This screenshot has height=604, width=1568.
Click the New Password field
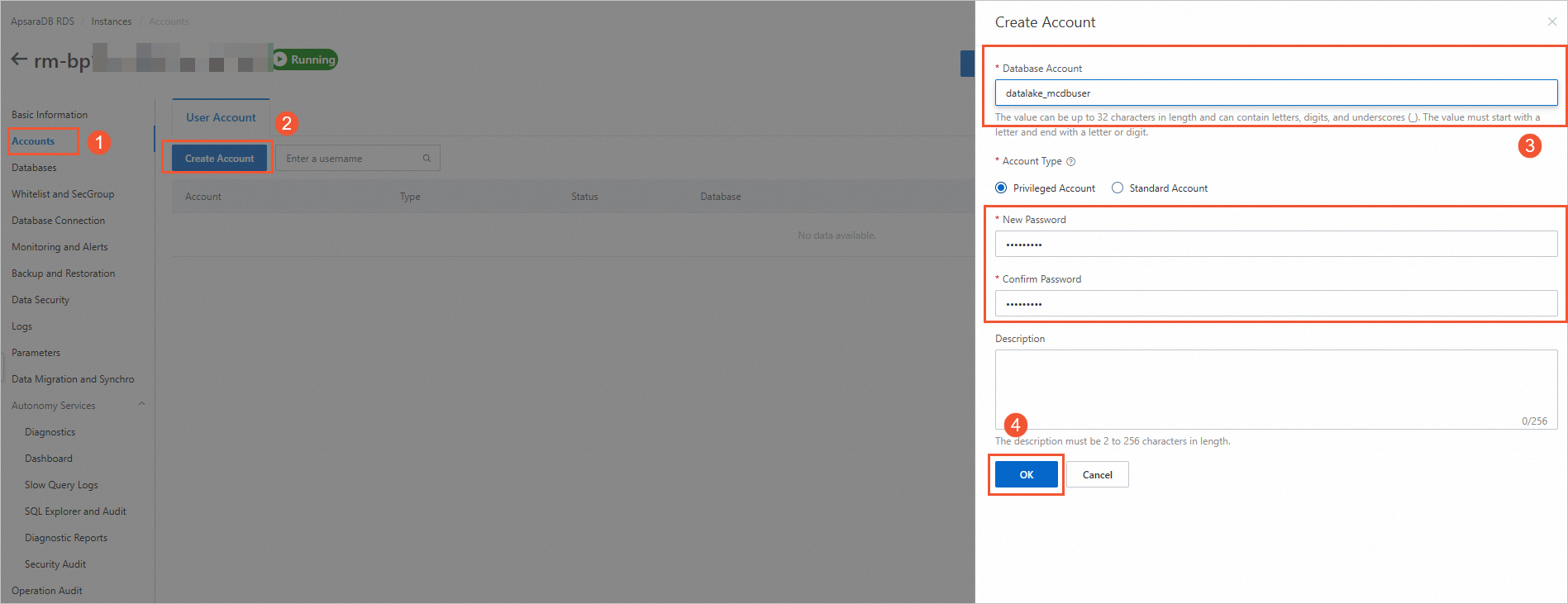[1275, 244]
